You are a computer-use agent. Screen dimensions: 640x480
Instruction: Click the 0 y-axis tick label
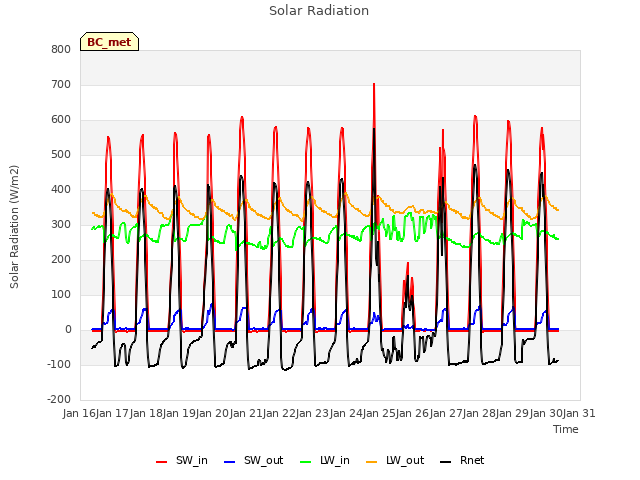point(68,329)
